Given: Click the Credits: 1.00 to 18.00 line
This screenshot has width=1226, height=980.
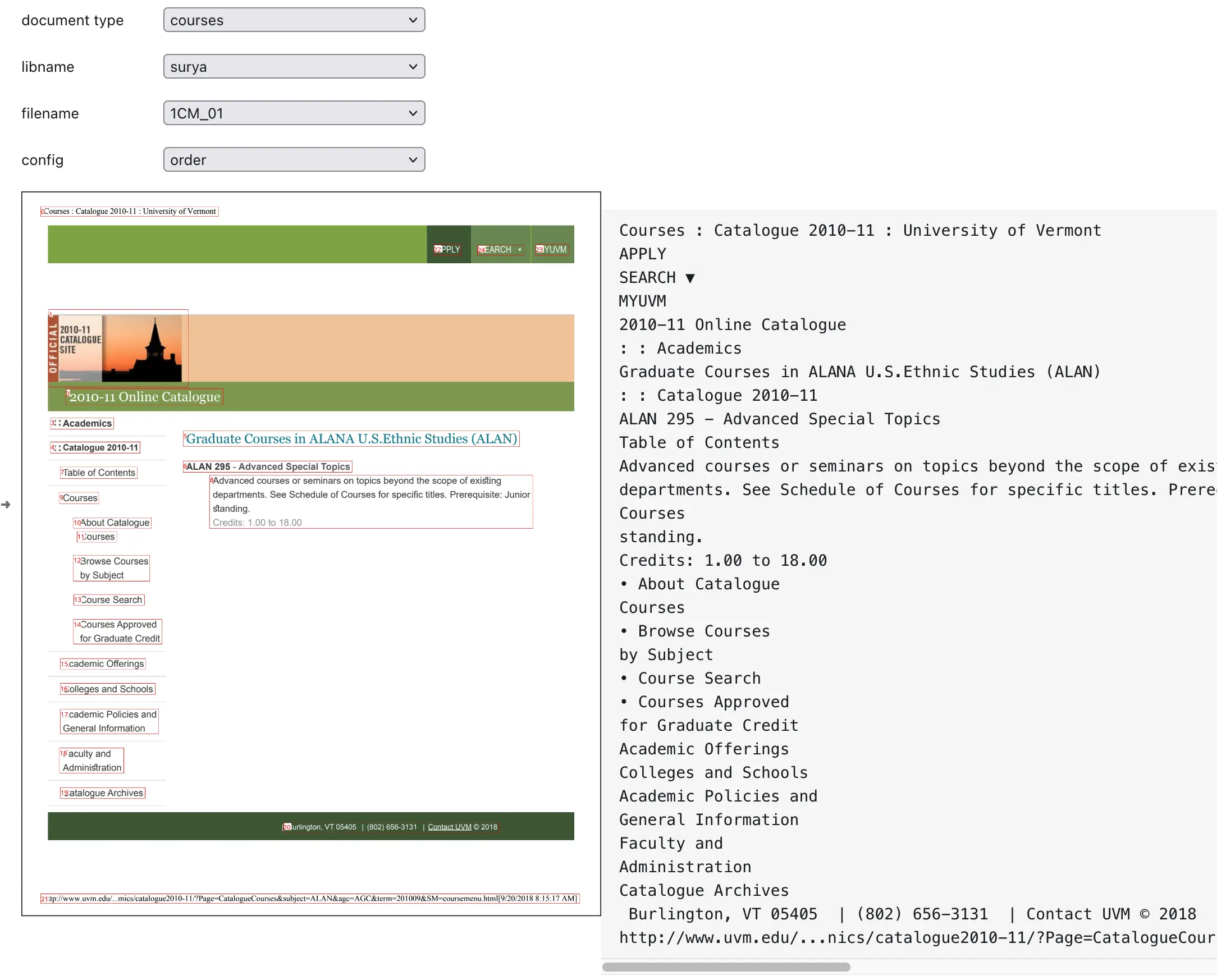Looking at the screenshot, I should [x=257, y=523].
